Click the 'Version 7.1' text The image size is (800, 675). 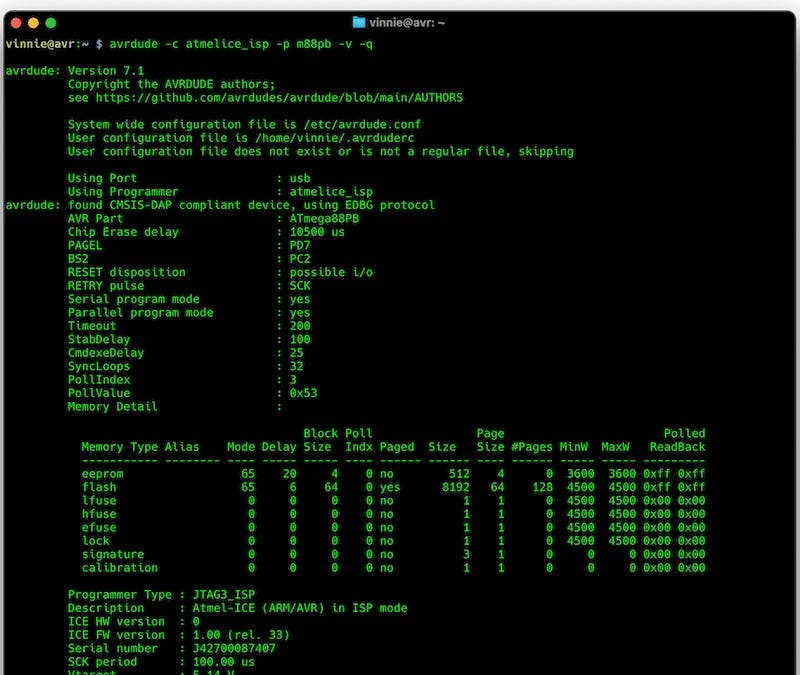tap(106, 71)
